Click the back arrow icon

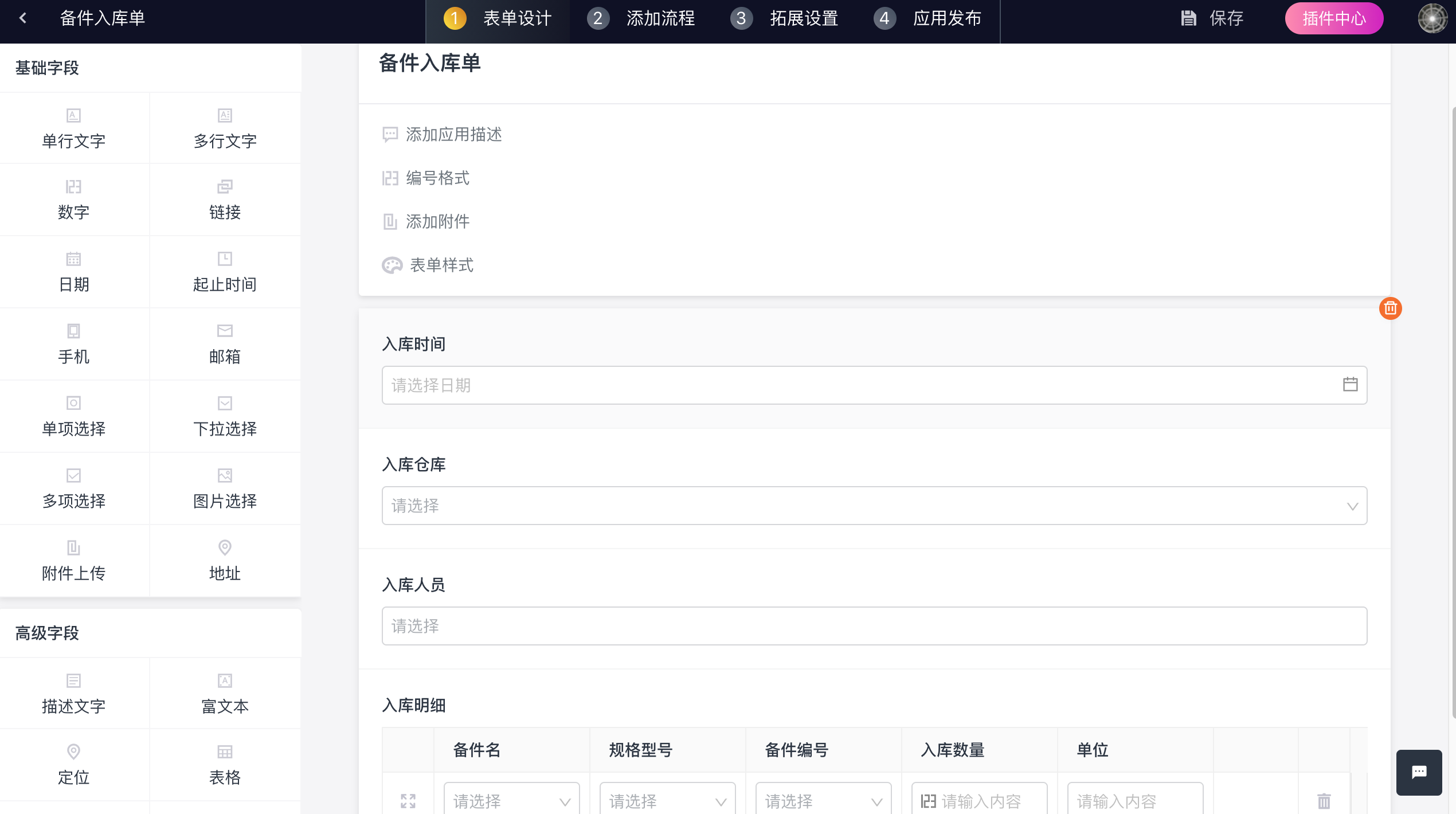(23, 18)
